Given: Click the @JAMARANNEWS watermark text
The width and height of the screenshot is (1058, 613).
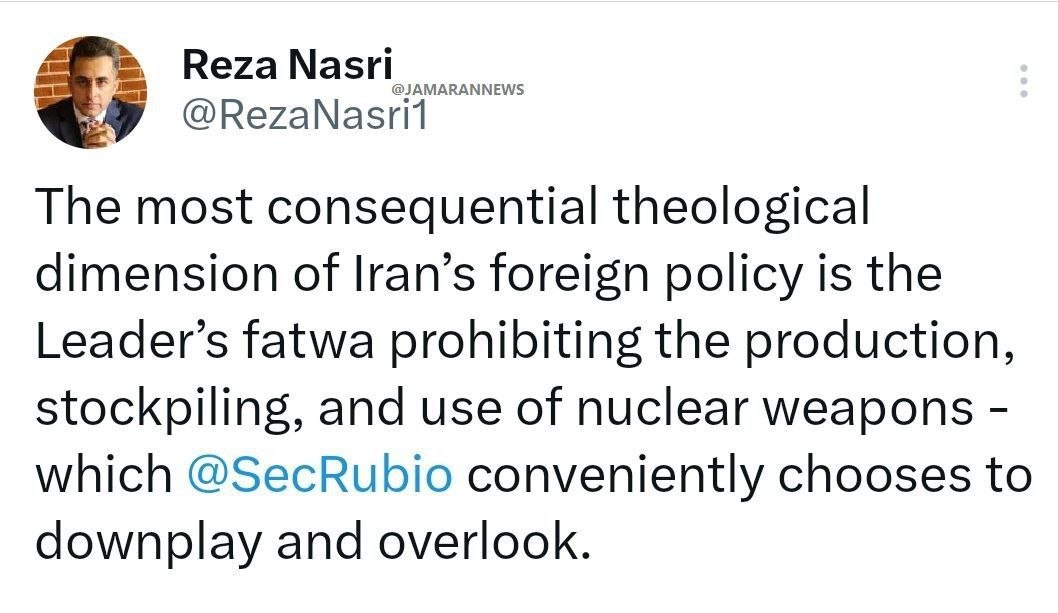Looking at the screenshot, I should [x=459, y=90].
